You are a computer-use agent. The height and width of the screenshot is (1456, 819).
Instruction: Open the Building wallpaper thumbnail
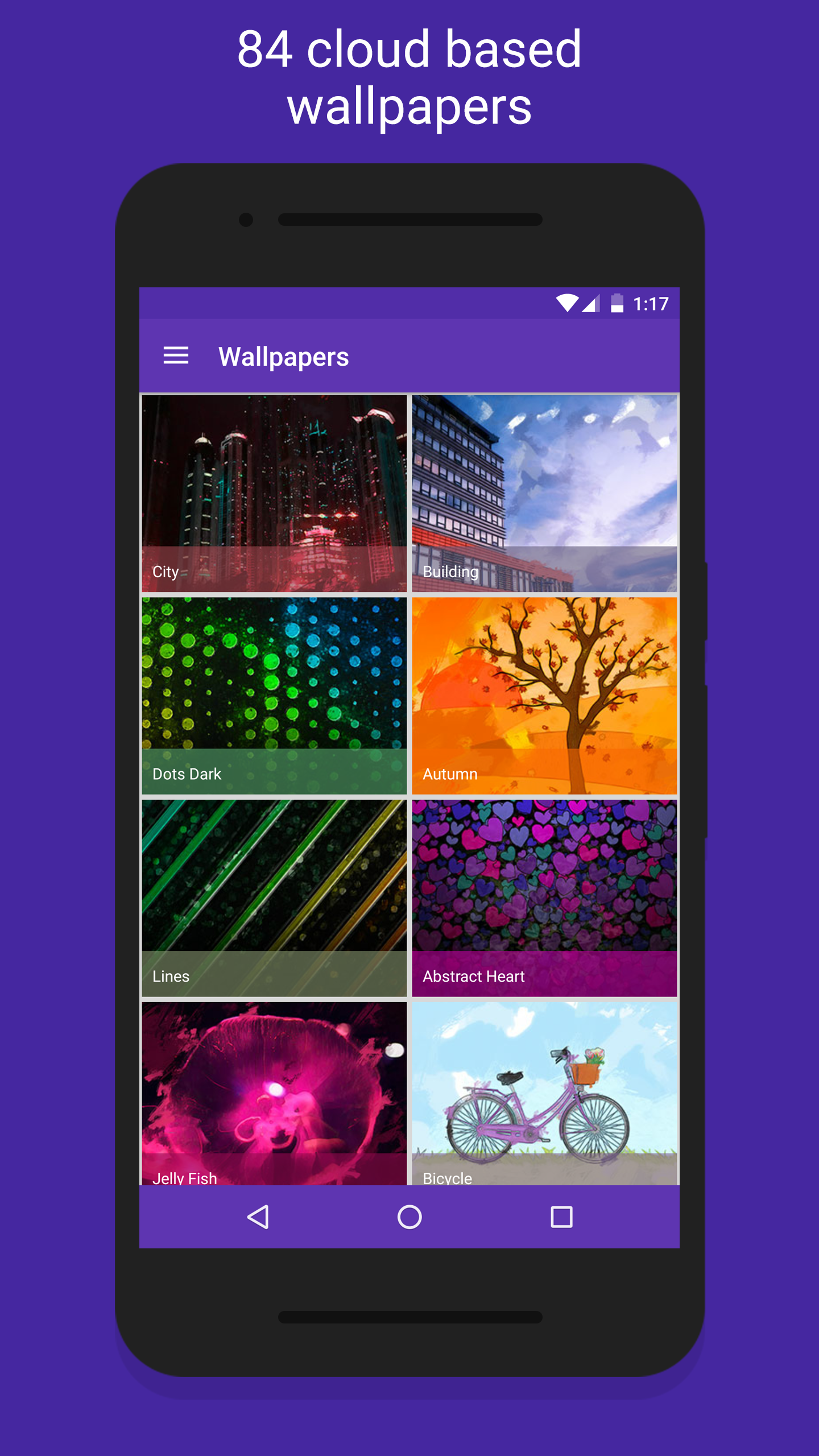point(544,493)
